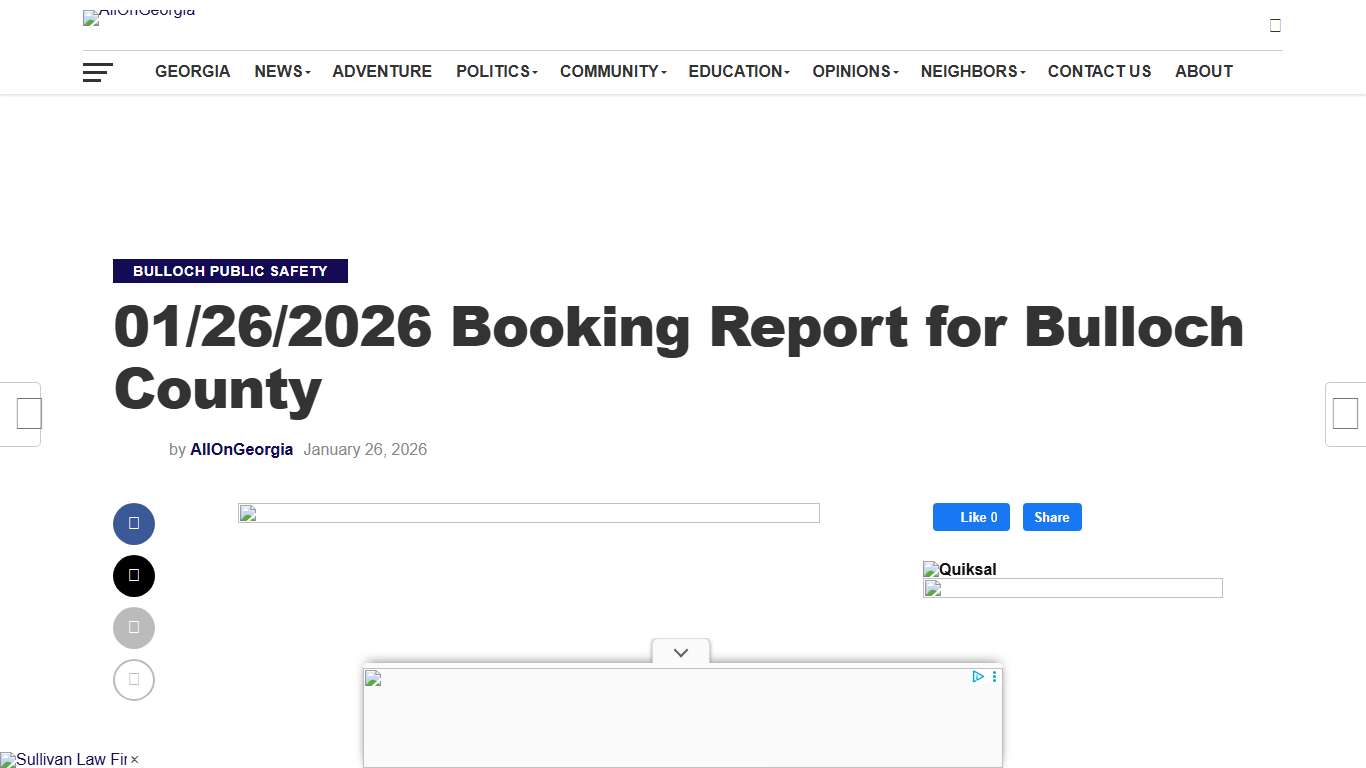The height and width of the screenshot is (768, 1366).
Task: Select CONTACT US in the navigation
Action: [x=1099, y=71]
